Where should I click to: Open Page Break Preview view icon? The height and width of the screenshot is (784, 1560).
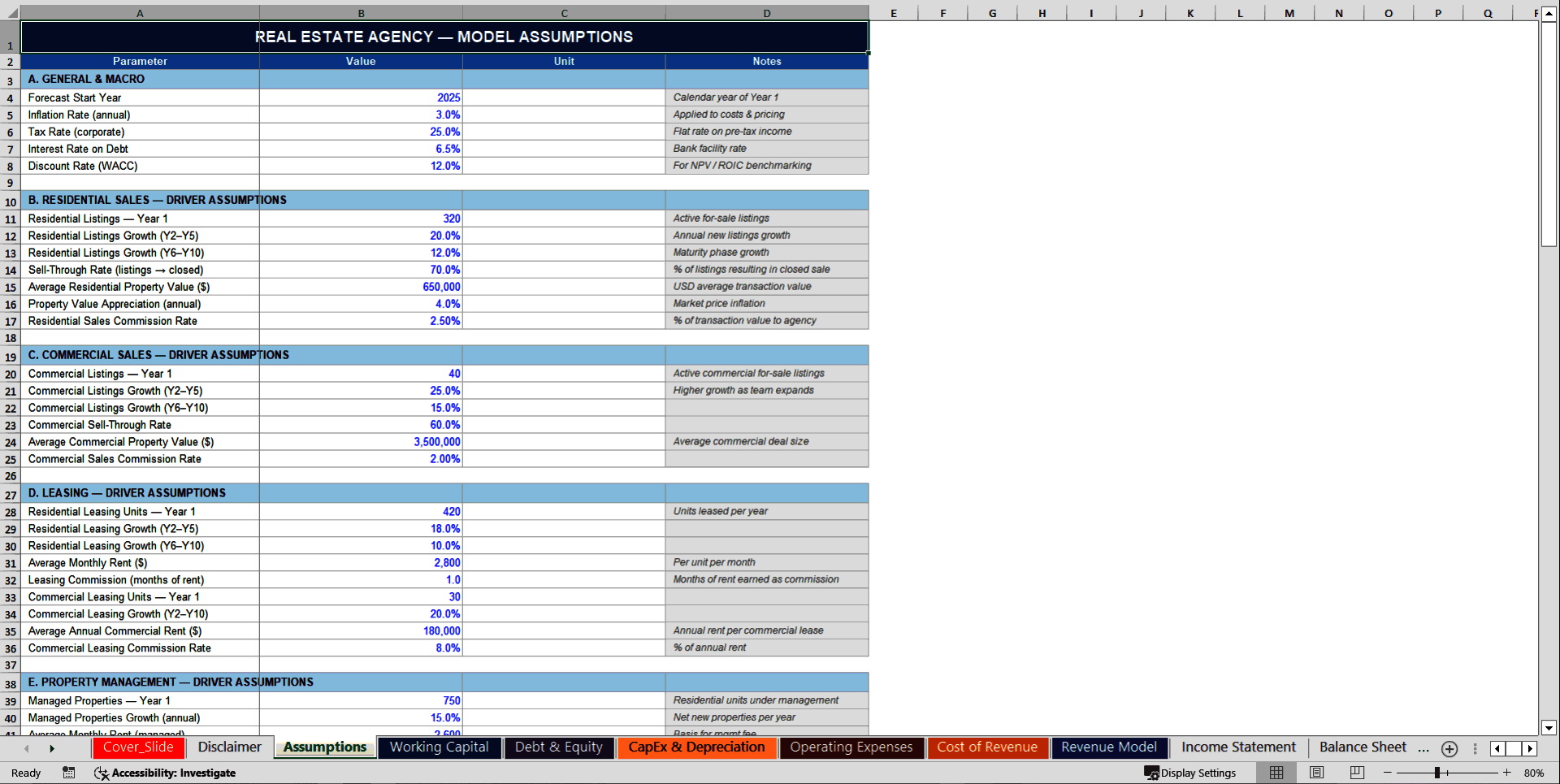1355,773
